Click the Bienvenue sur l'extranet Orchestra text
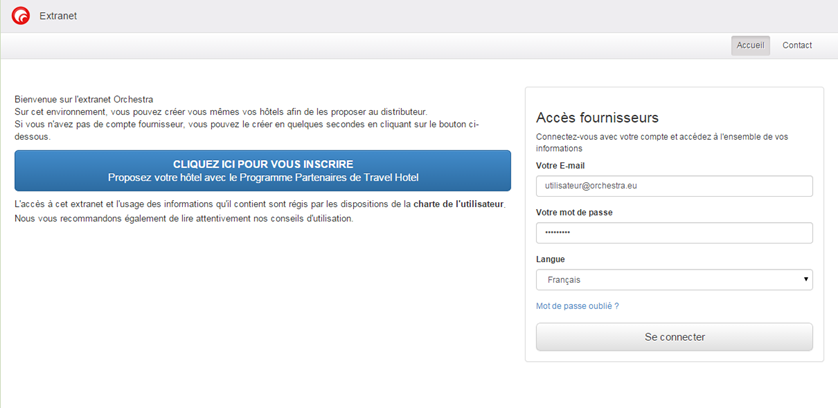 pyautogui.click(x=84, y=100)
